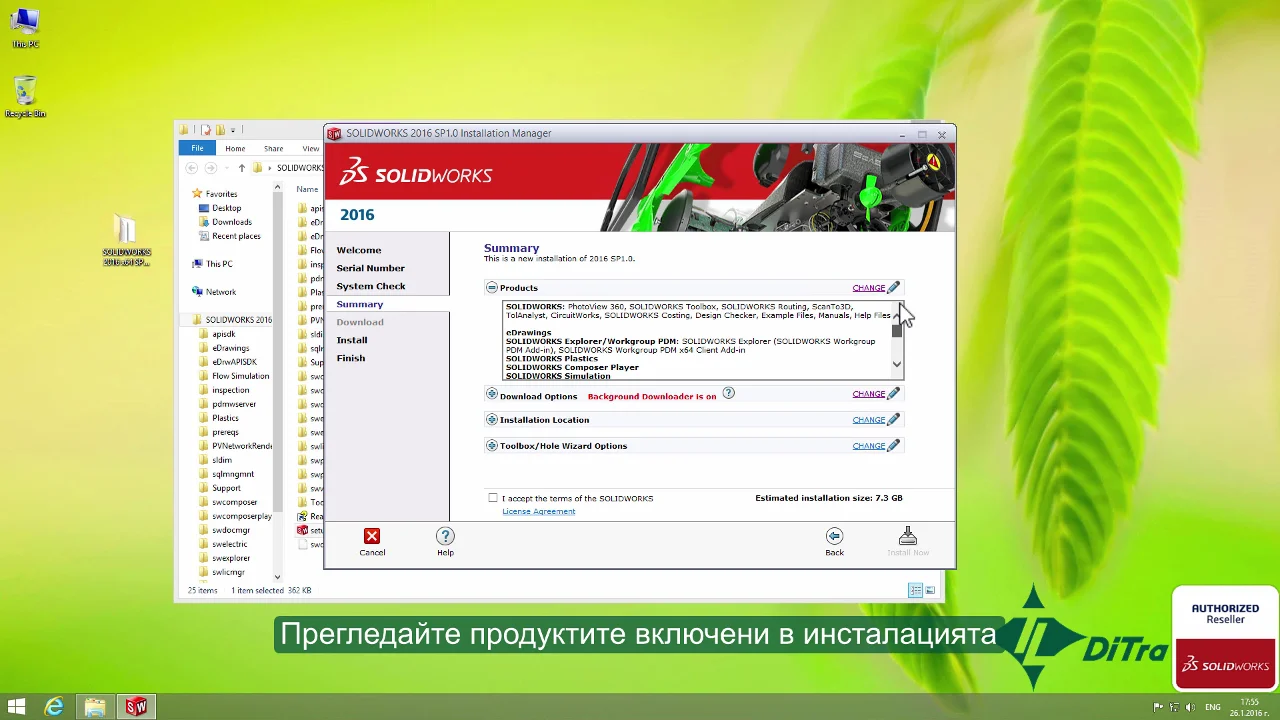
Task: Click the Cancel button icon
Action: 372,537
